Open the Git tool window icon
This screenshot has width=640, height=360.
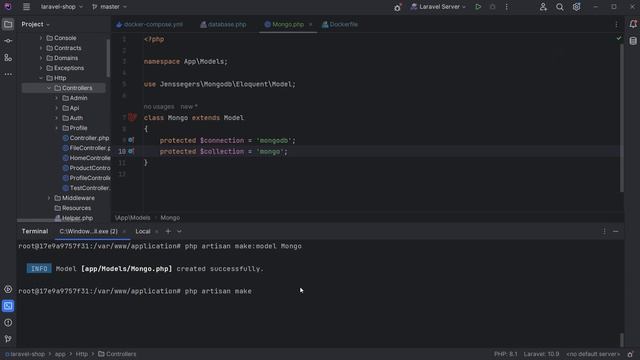[x=8, y=339]
